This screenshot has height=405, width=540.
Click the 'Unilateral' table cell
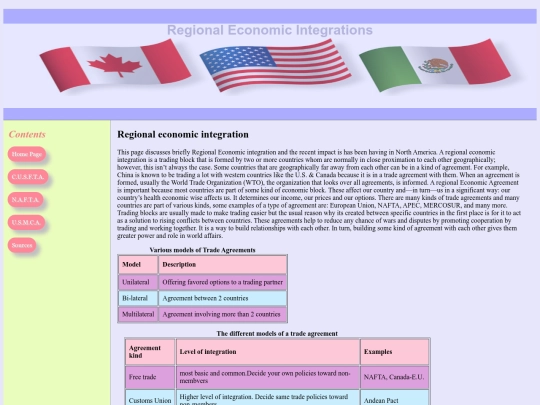point(138,282)
